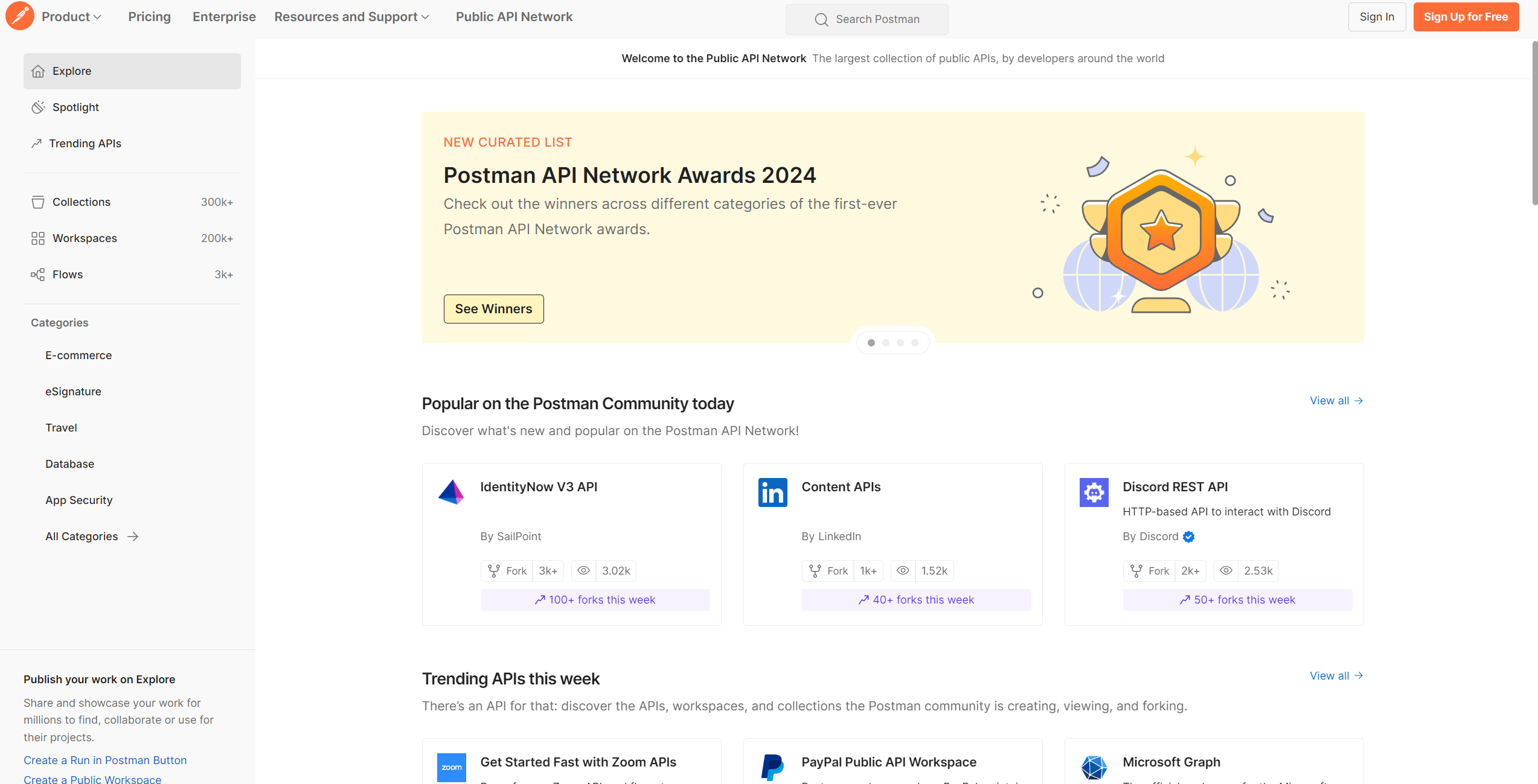Screen dimensions: 1538x784
Task: Select the last carousel dot
Action: (x=915, y=343)
